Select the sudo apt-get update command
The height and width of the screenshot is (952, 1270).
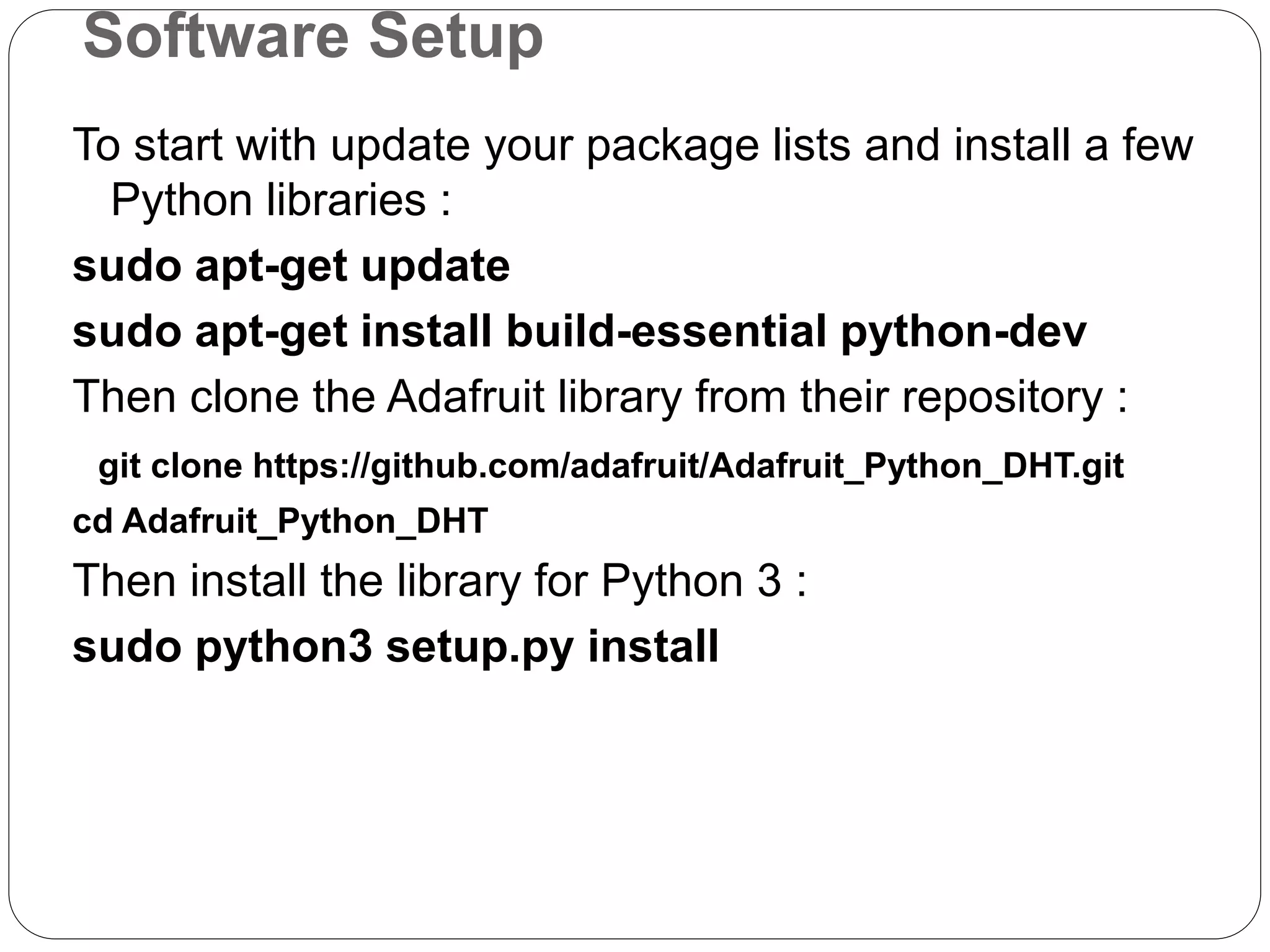point(291,267)
